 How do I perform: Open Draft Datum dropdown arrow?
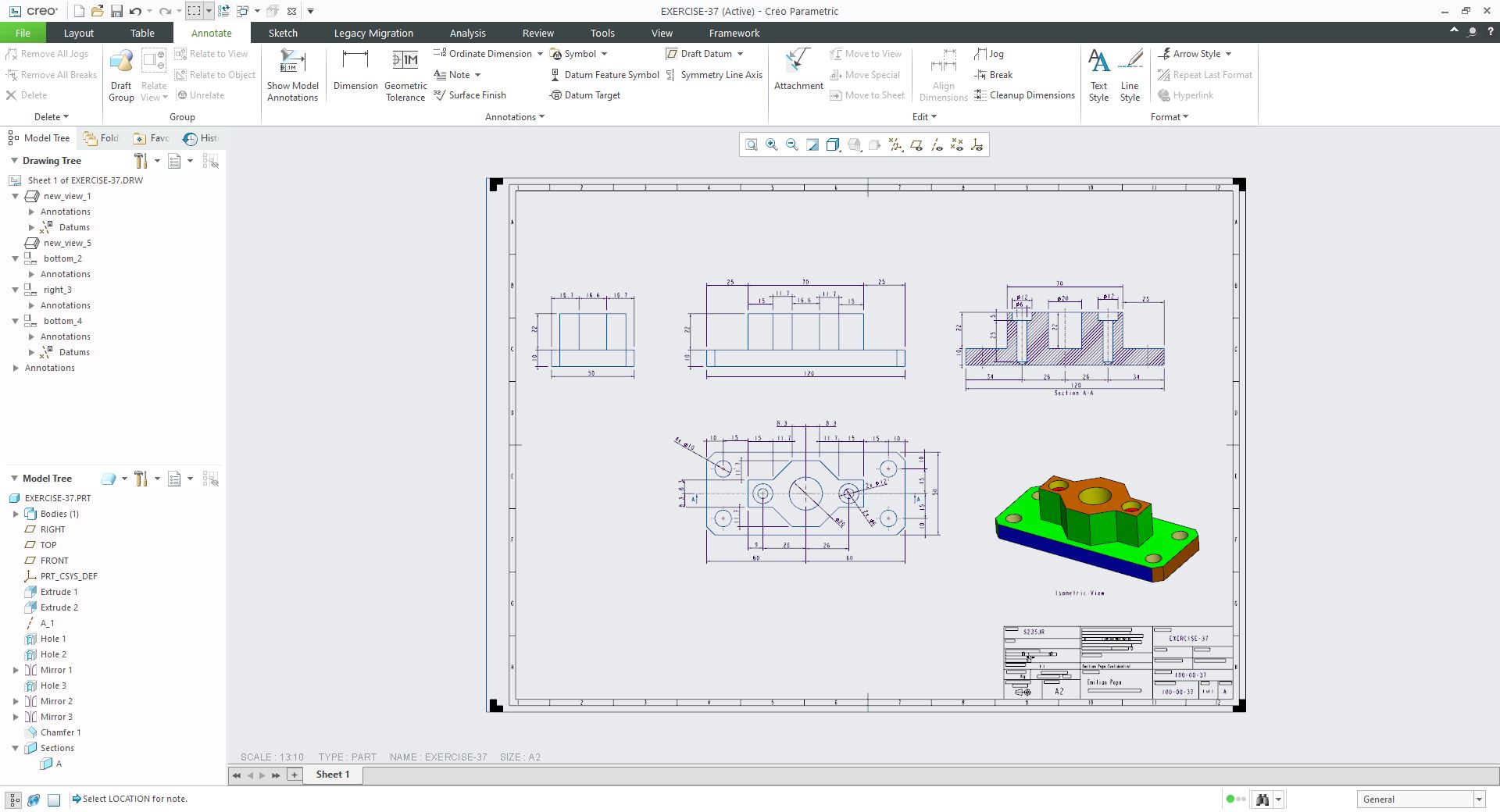point(740,54)
